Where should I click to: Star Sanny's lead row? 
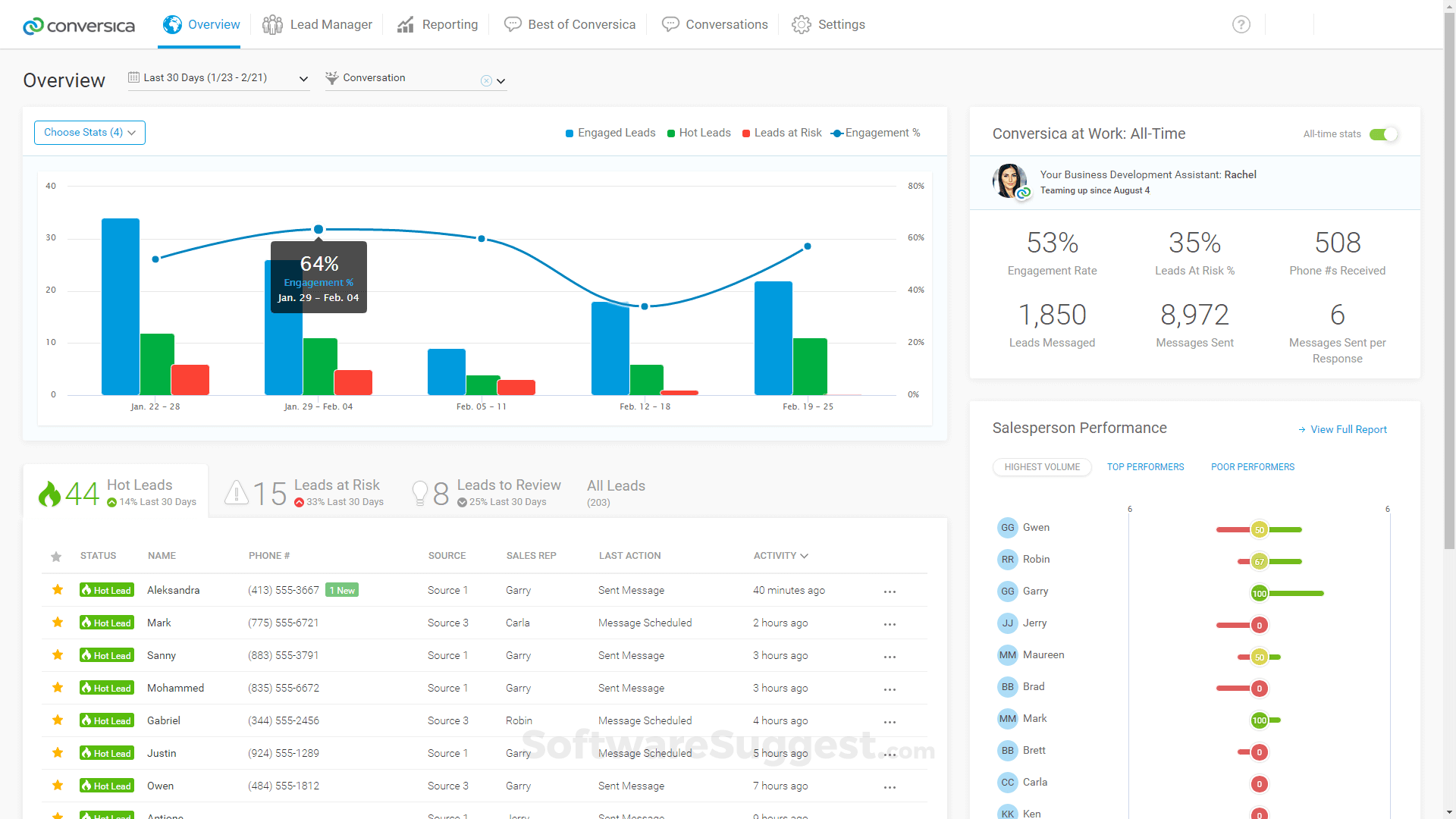point(57,655)
